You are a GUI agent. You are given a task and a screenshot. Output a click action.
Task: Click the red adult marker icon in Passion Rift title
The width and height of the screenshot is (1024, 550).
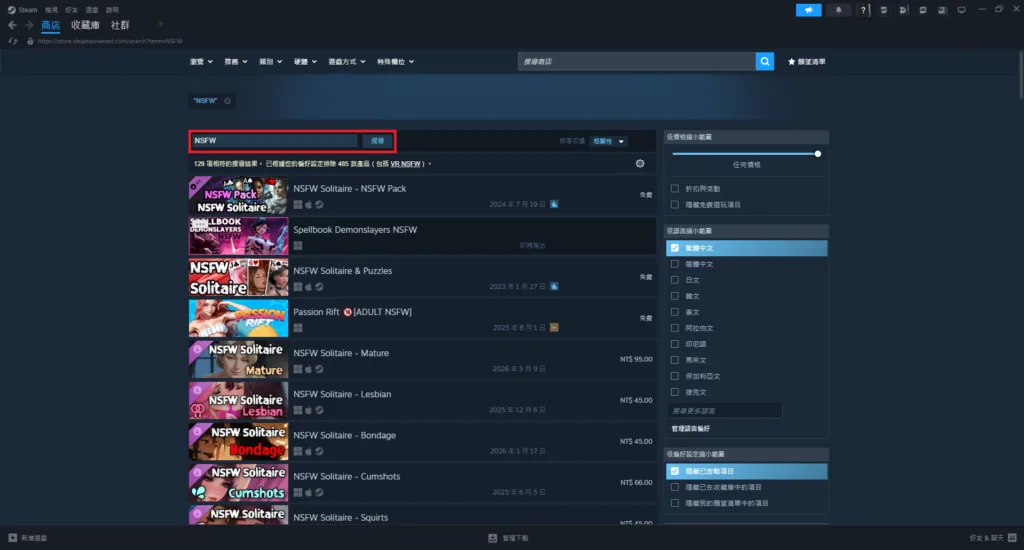coord(347,312)
